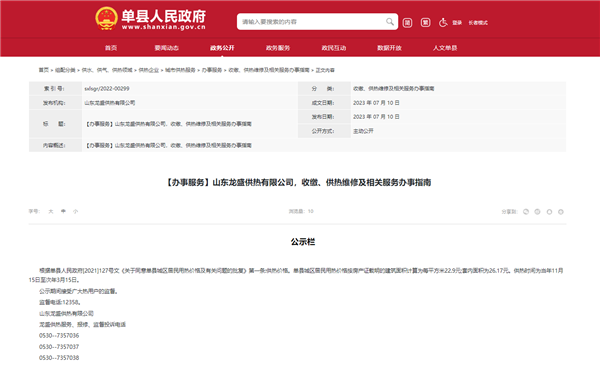Viewport: 600px width, 373px height.
Task: Set font size to medium (中)
Action: pyautogui.click(x=64, y=211)
